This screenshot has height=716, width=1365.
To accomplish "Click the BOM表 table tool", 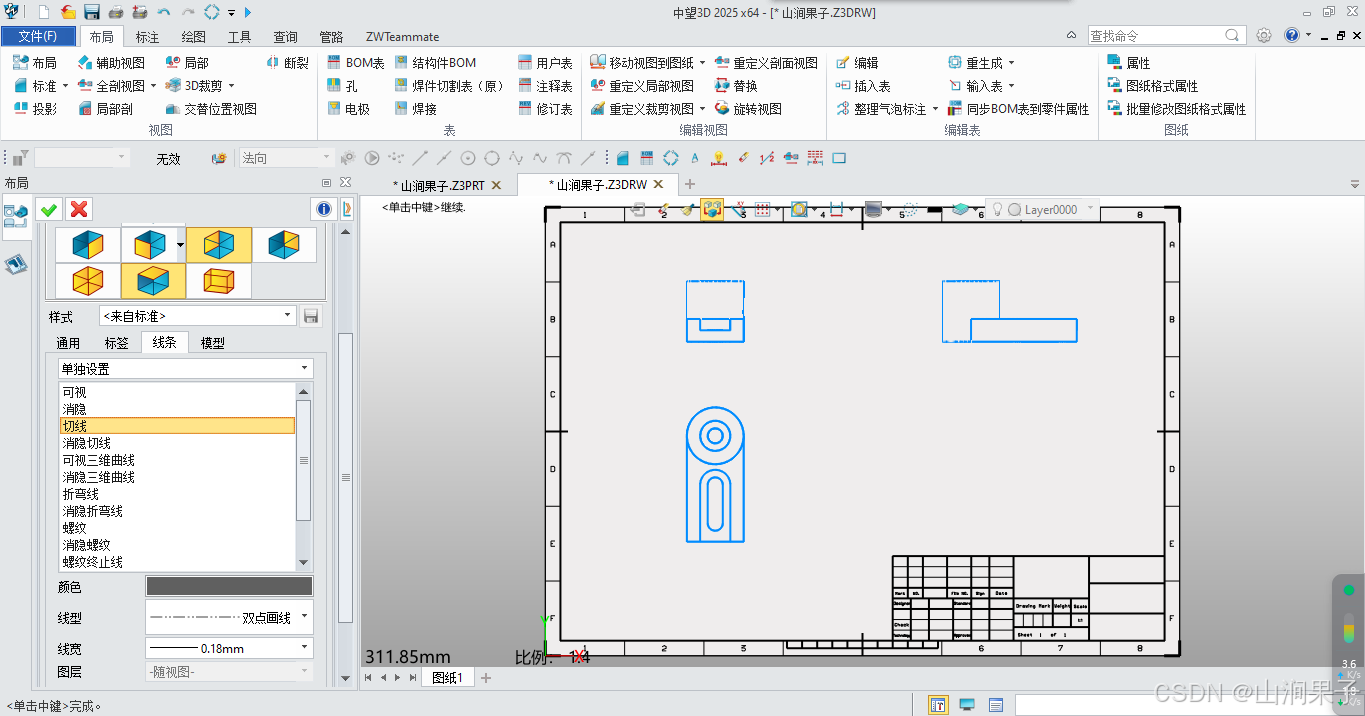I will [x=356, y=63].
